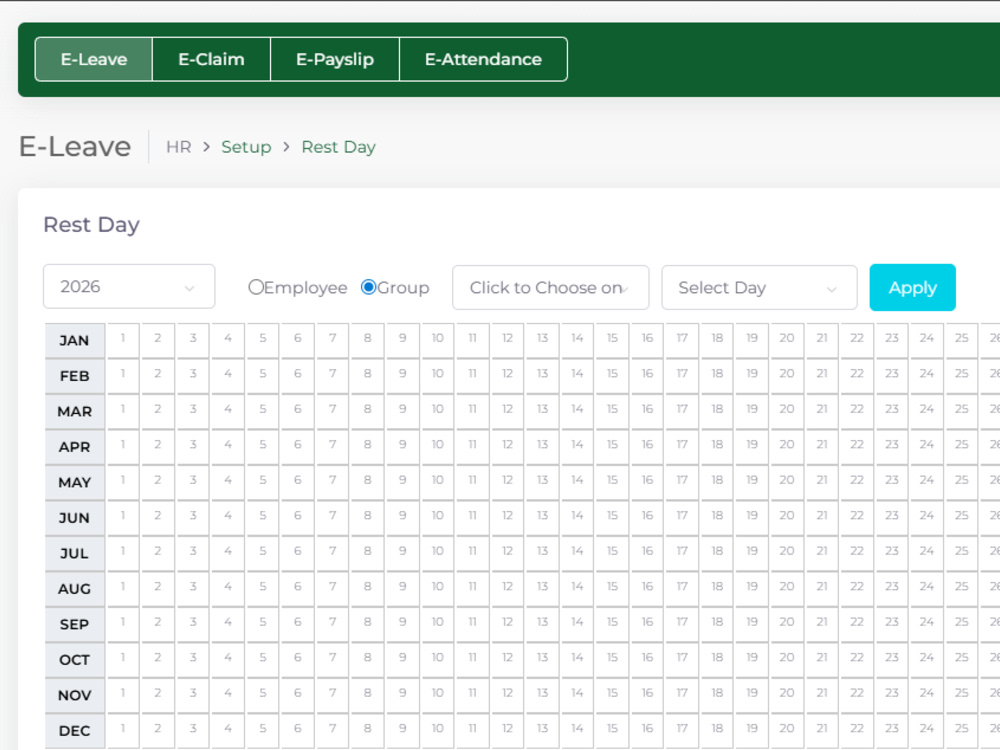Click the JUN month header
Viewport: 1000px width, 750px height.
[x=75, y=518]
